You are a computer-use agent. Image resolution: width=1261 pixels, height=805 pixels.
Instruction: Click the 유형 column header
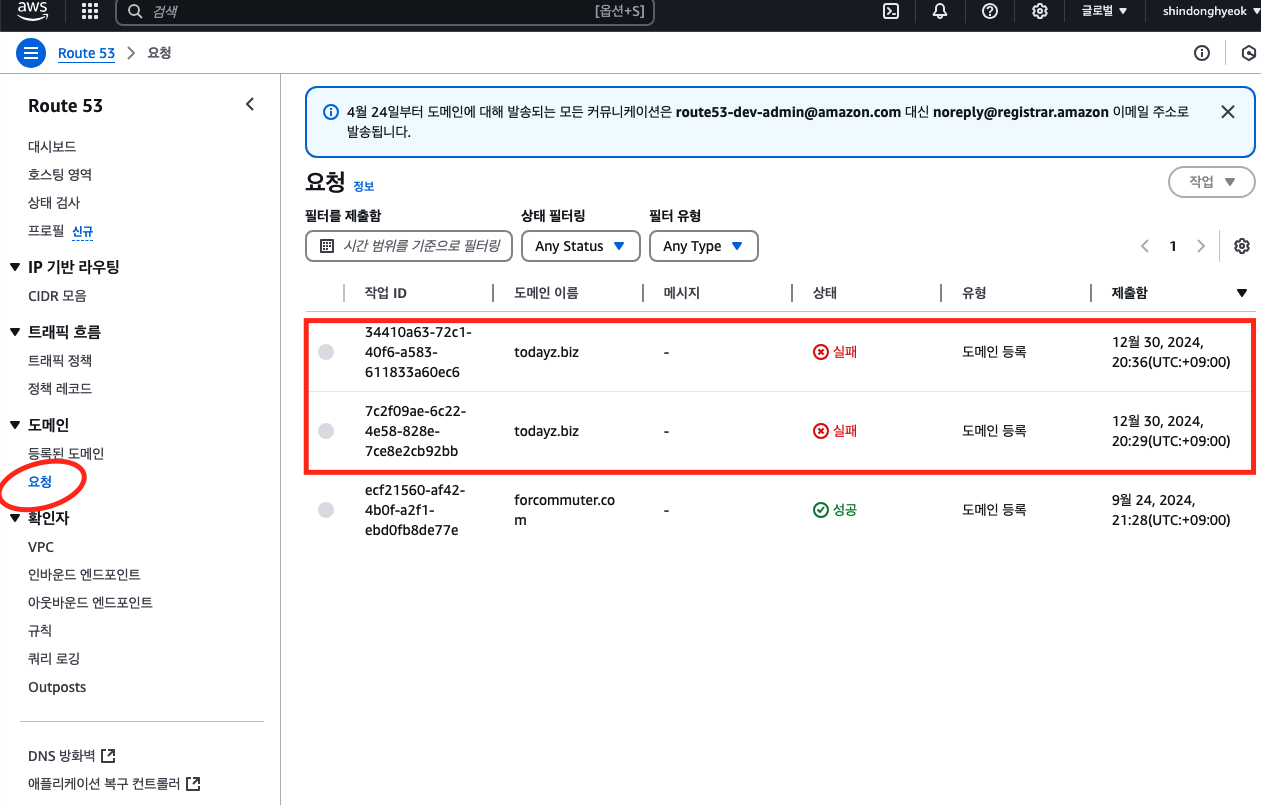point(974,293)
